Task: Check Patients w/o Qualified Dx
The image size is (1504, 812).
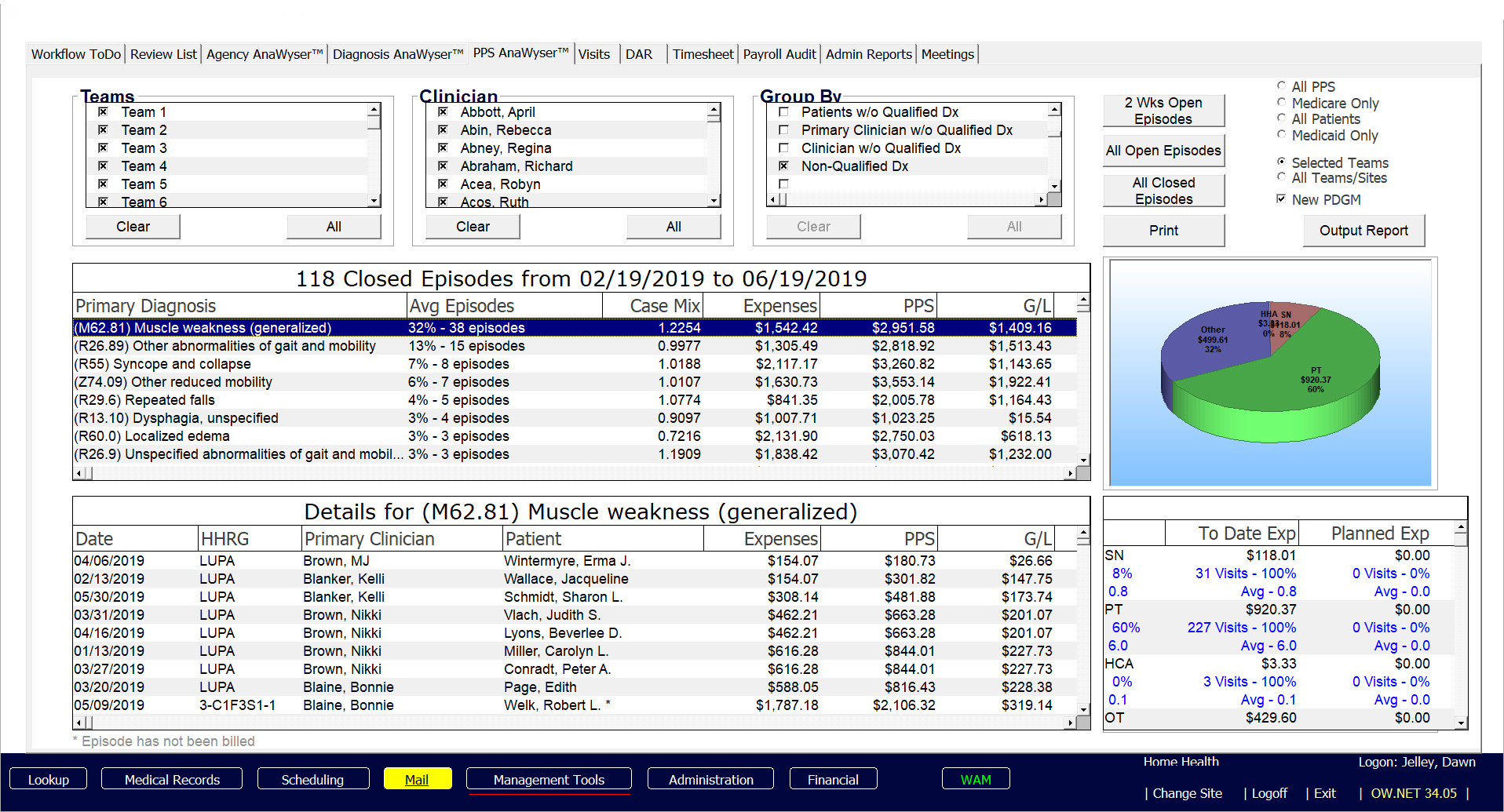Action: tap(783, 112)
